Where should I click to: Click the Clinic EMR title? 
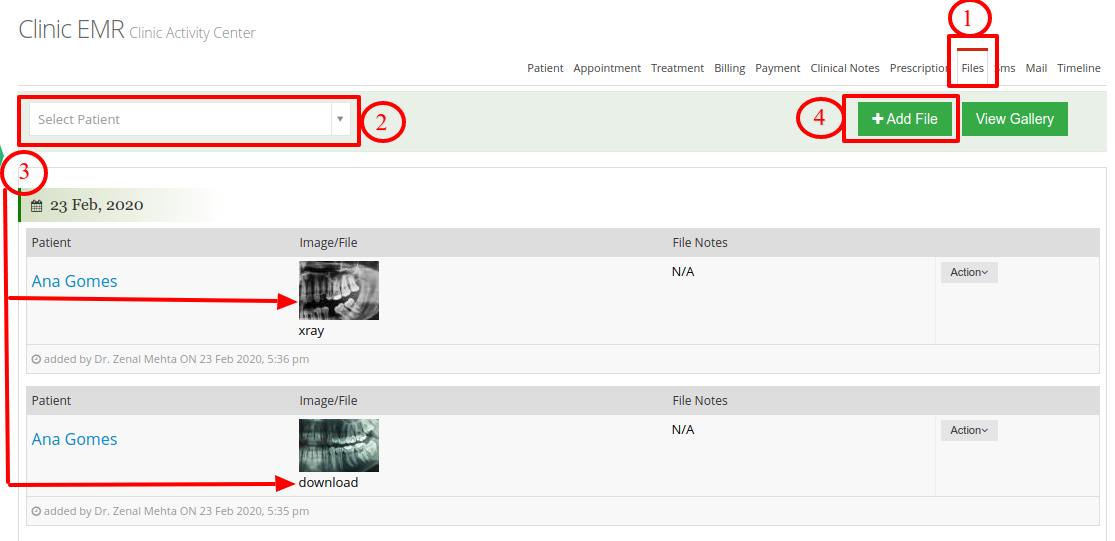click(71, 30)
